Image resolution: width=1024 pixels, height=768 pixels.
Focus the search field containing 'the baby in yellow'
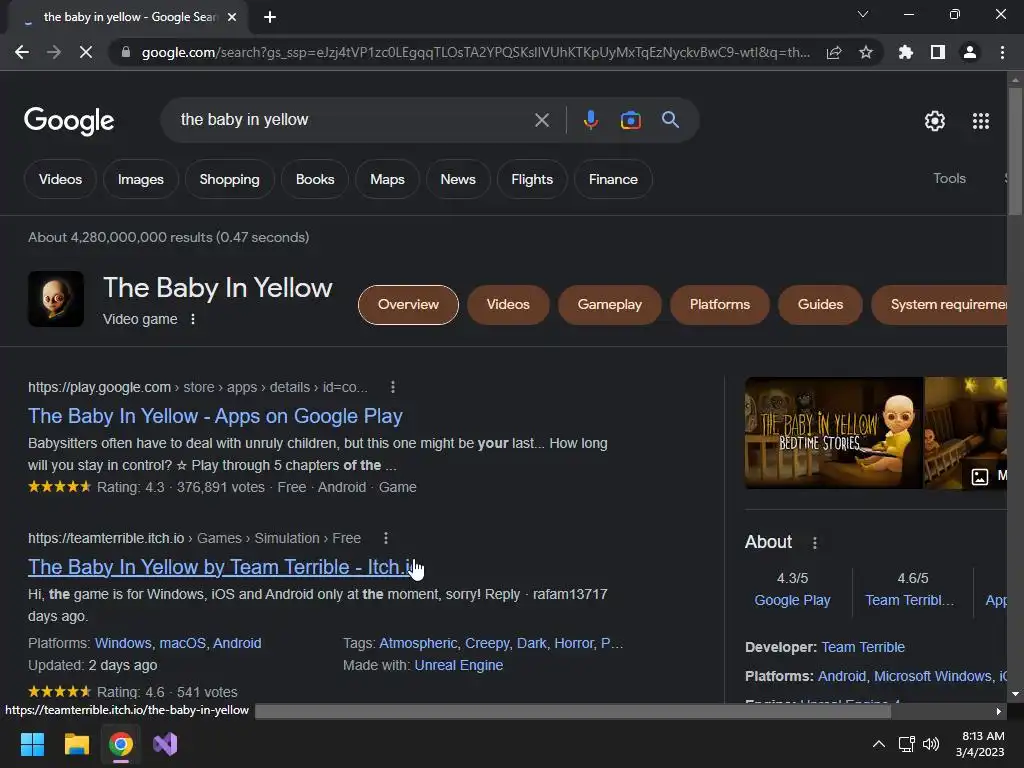[x=353, y=120]
